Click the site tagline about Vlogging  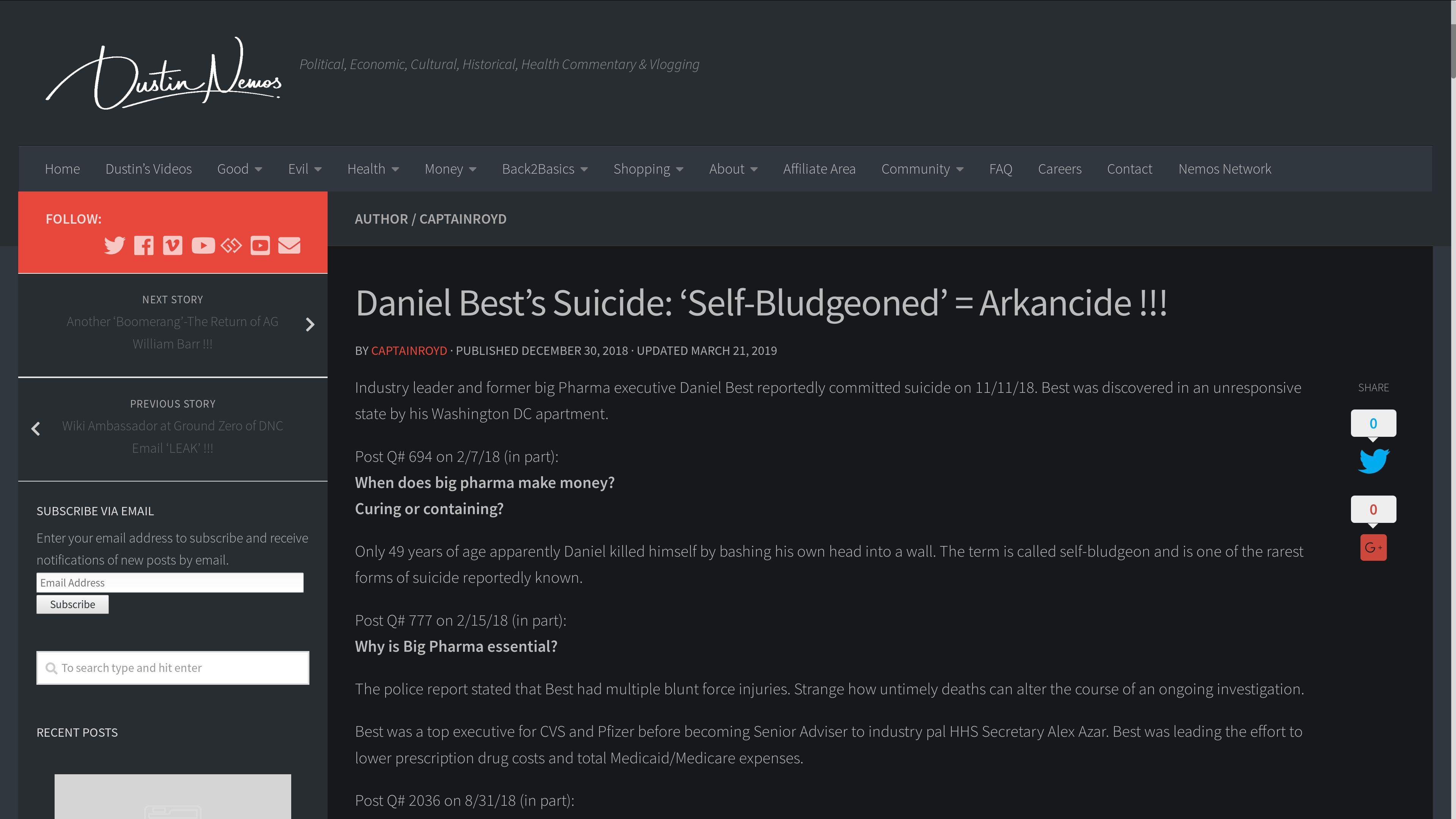[x=499, y=64]
